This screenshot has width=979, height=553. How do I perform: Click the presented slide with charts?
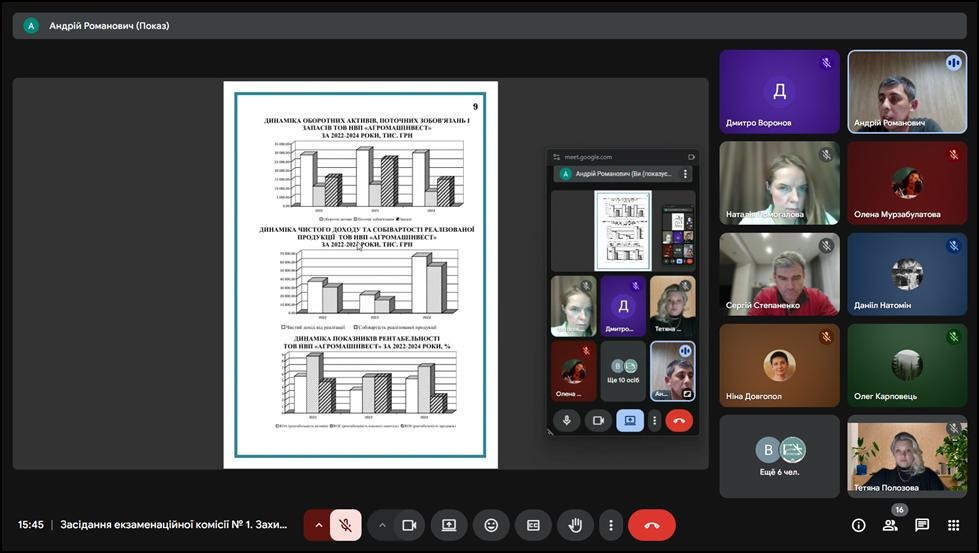360,275
